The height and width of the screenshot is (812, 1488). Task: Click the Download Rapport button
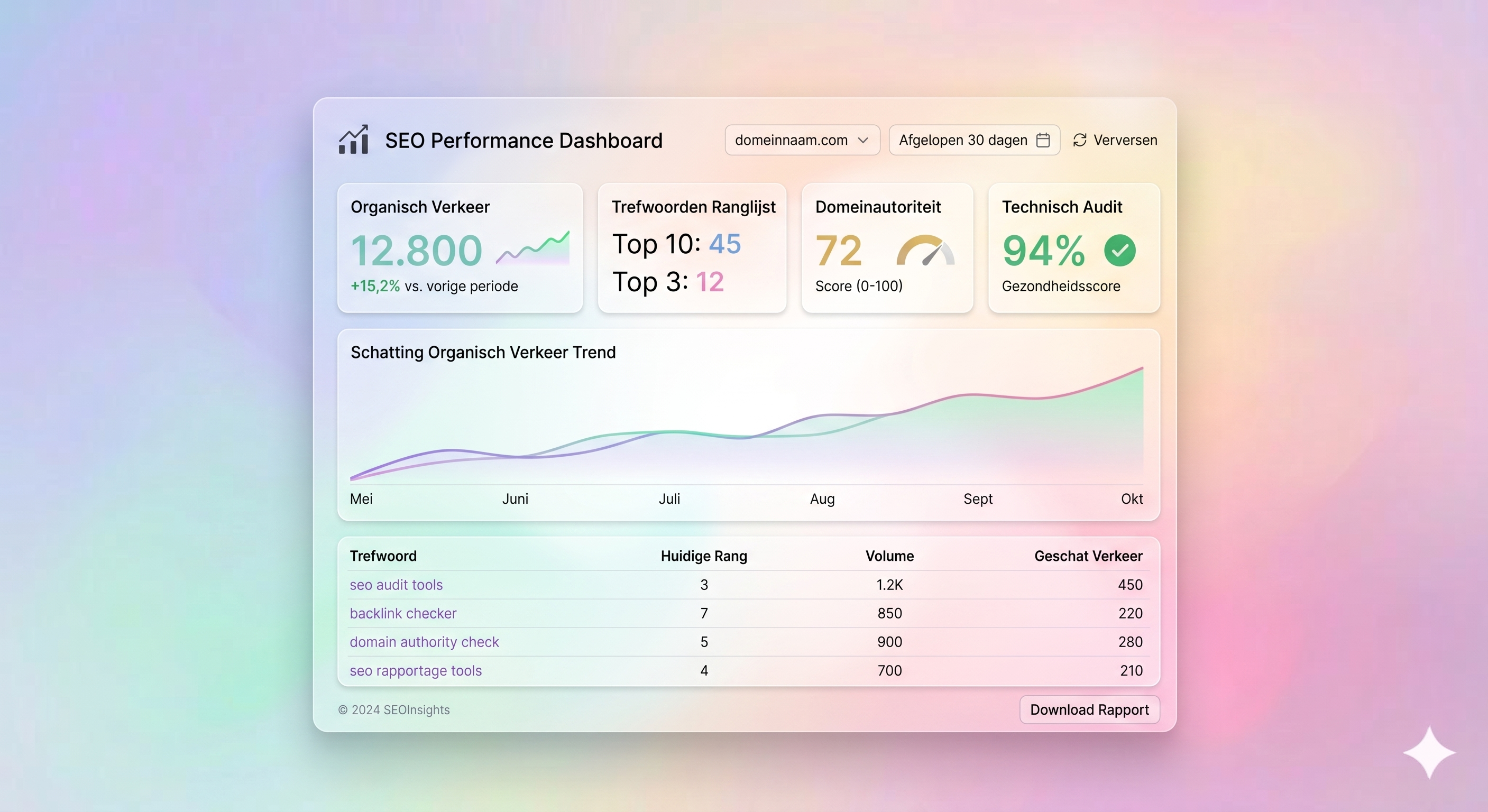[x=1089, y=709]
